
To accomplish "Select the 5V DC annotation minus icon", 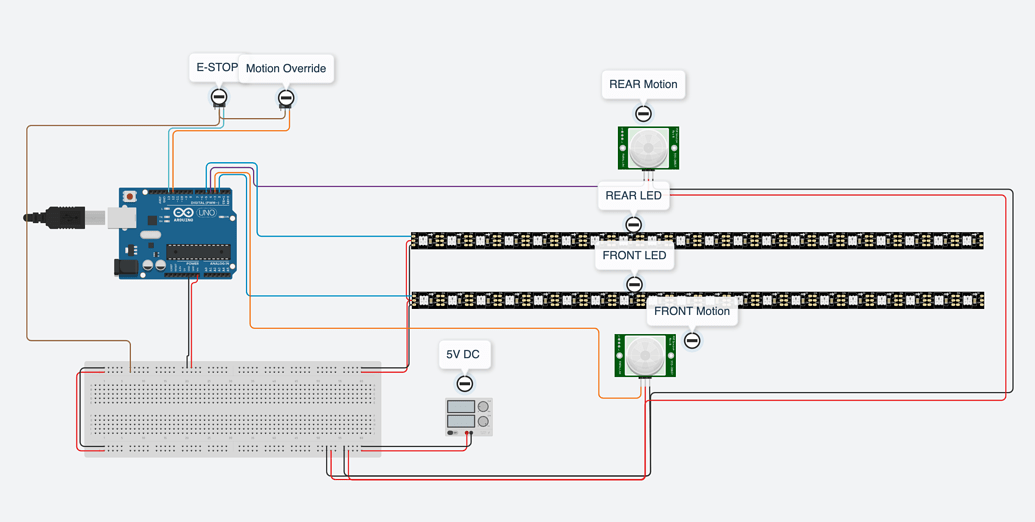I will (464, 384).
